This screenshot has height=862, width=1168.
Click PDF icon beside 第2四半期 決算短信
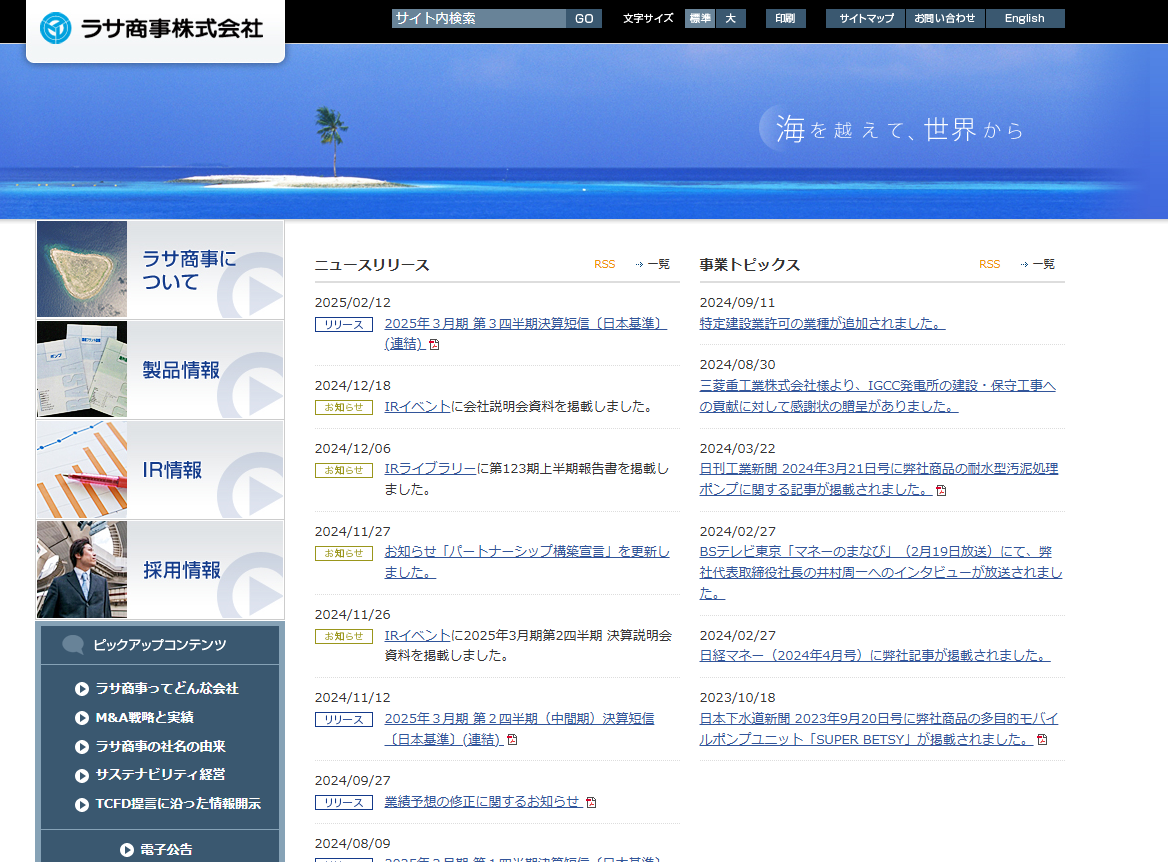(512, 740)
